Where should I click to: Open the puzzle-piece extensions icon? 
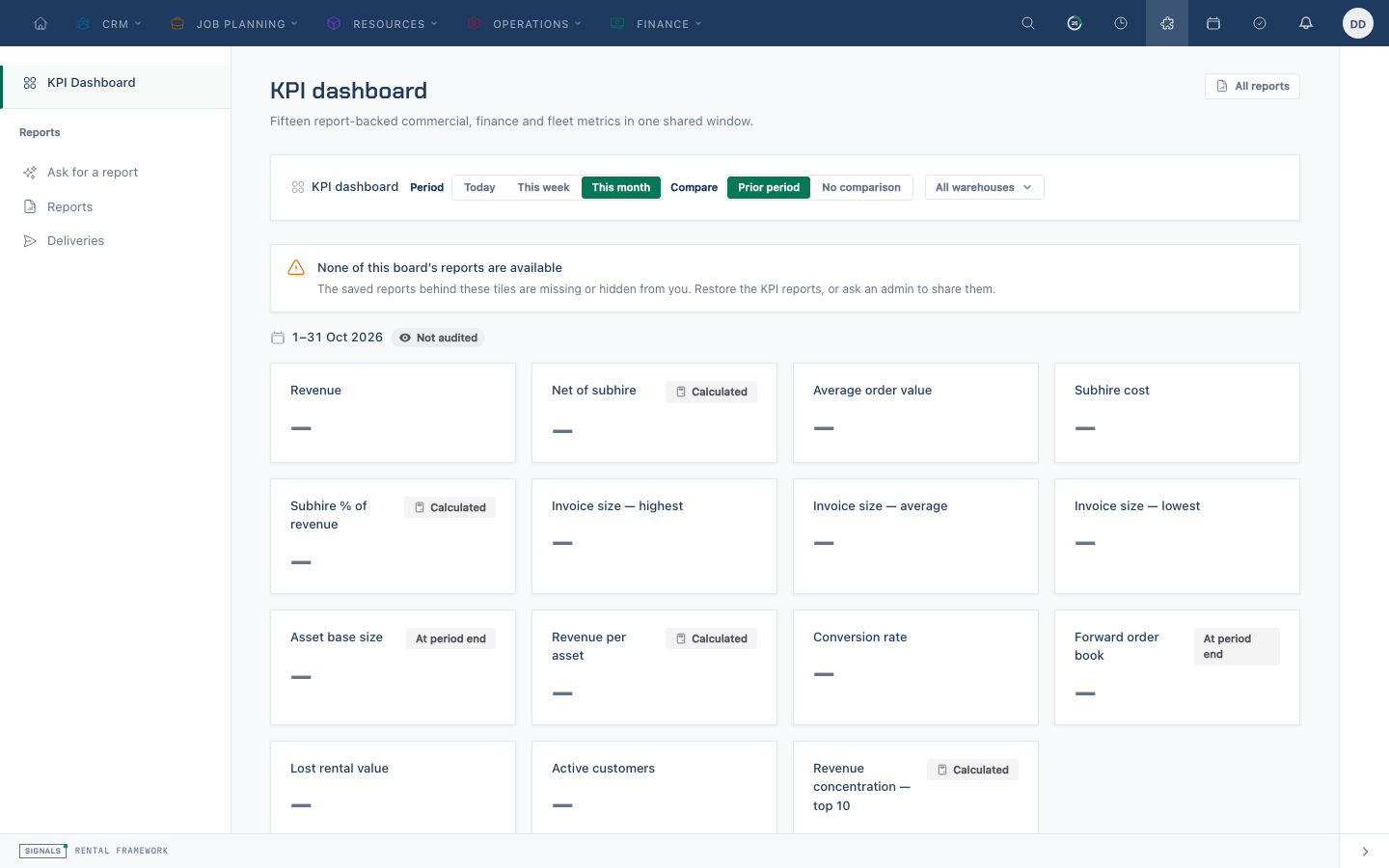(x=1167, y=23)
